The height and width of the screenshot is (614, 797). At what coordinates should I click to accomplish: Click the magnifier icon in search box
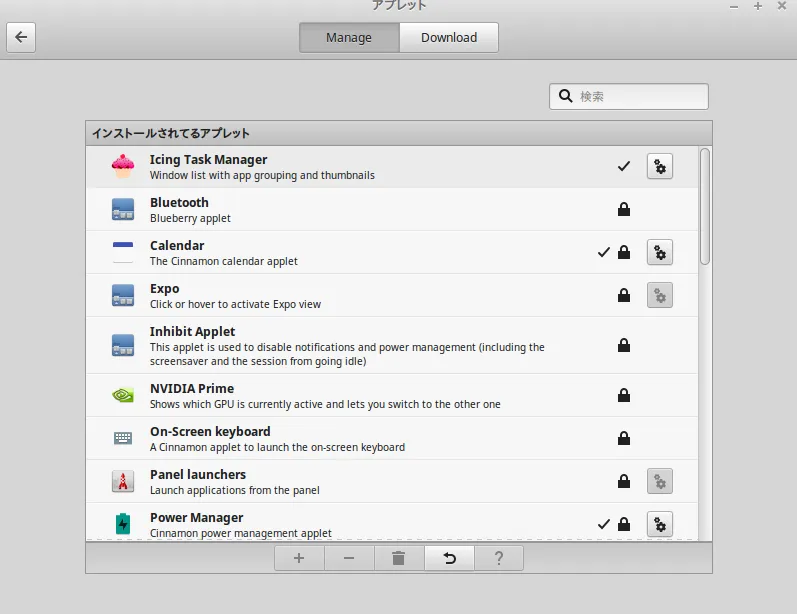[565, 96]
